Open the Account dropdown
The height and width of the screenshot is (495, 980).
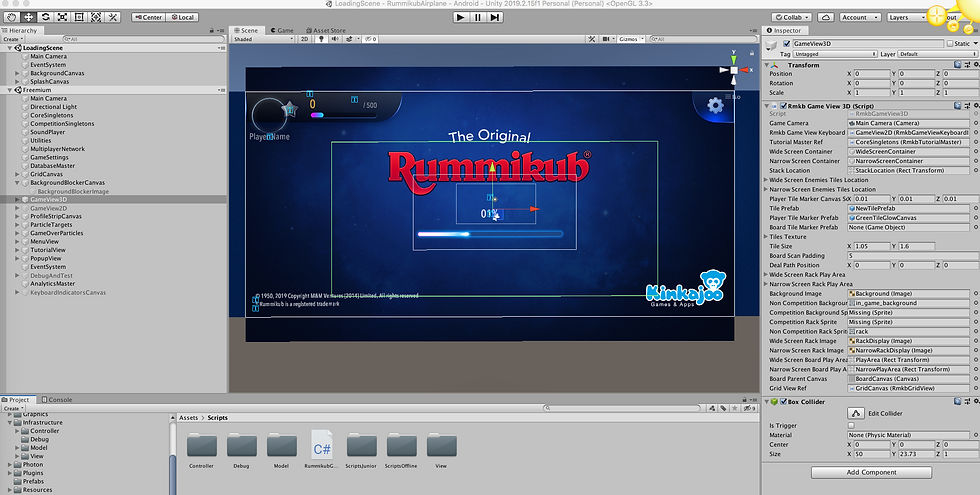point(861,17)
